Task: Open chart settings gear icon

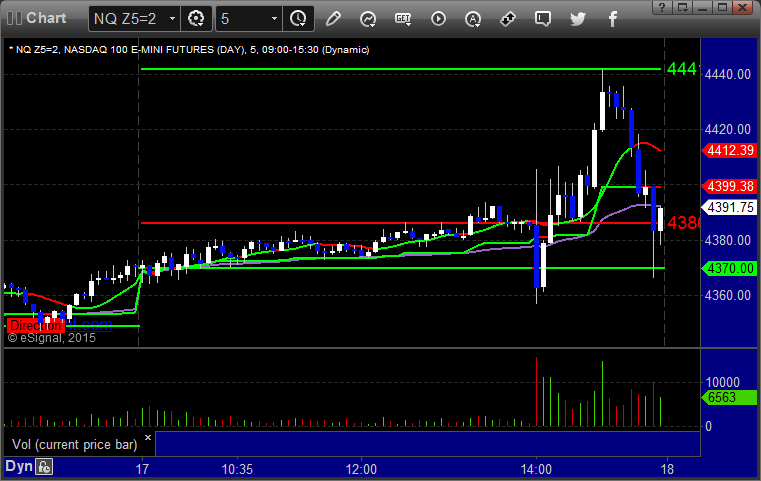Action: 196,19
